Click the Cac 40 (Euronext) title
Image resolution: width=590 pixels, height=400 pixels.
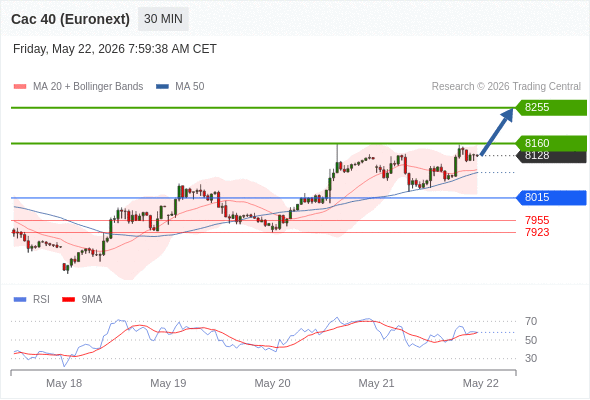[70, 19]
